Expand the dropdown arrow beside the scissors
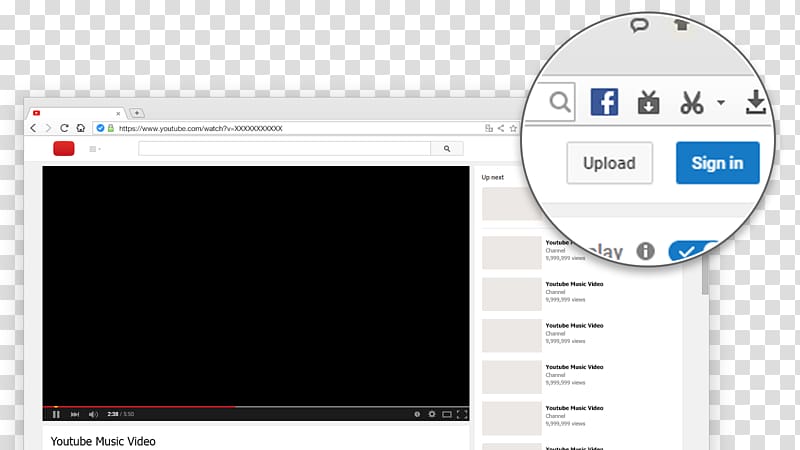This screenshot has height=450, width=800. click(720, 103)
